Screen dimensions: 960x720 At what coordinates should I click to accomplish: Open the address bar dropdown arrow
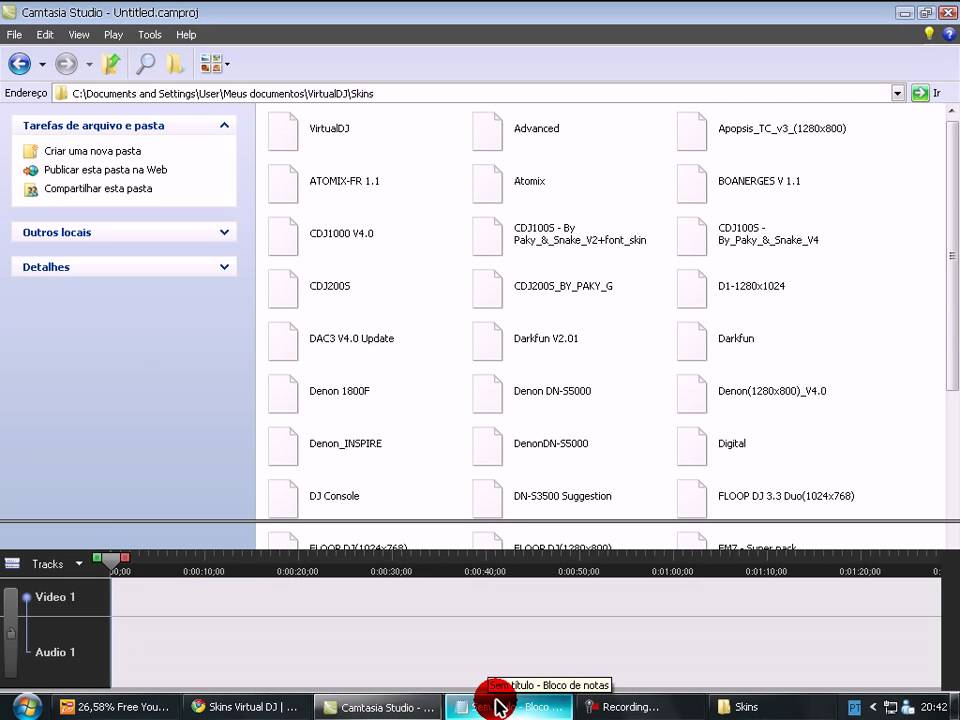898,94
